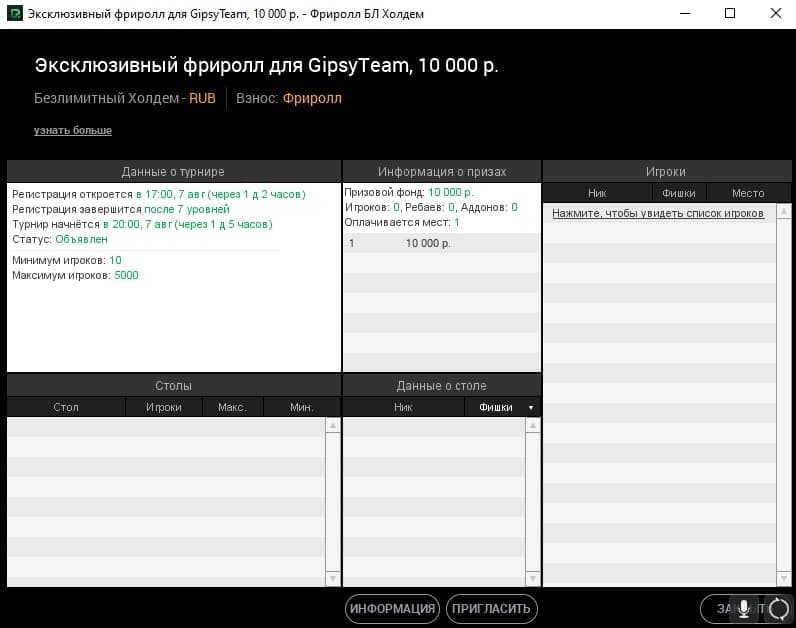
Task: Click the Фишки header in Данные о столе
Action: click(495, 407)
